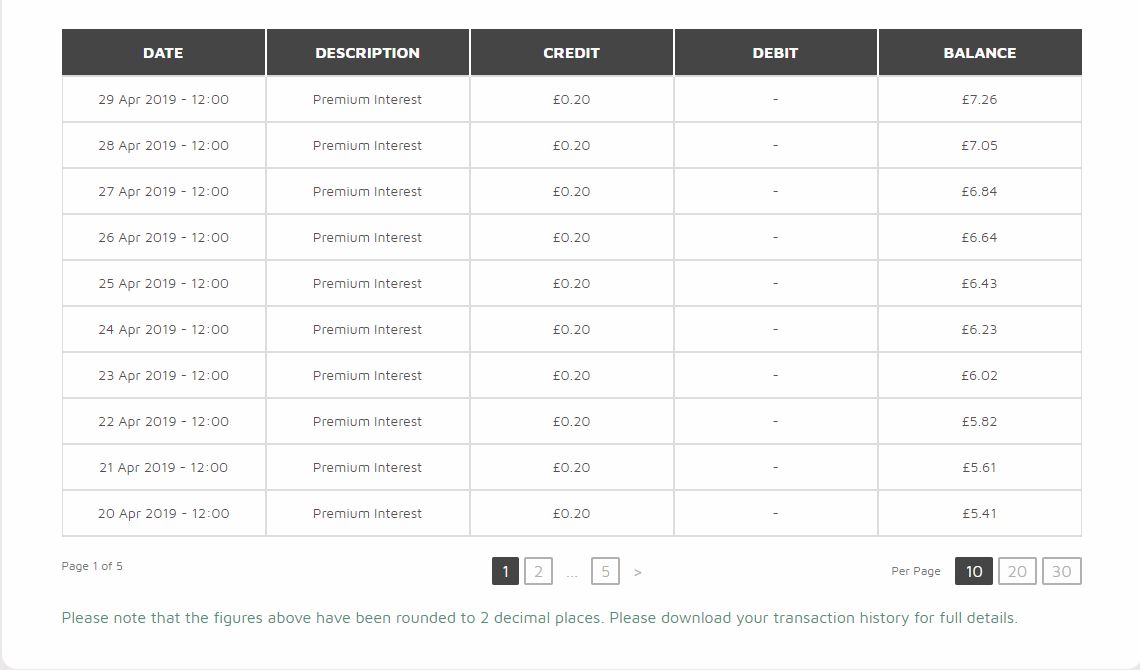The image size is (1140, 670).
Task: Click the next page arrow
Action: pyautogui.click(x=638, y=573)
